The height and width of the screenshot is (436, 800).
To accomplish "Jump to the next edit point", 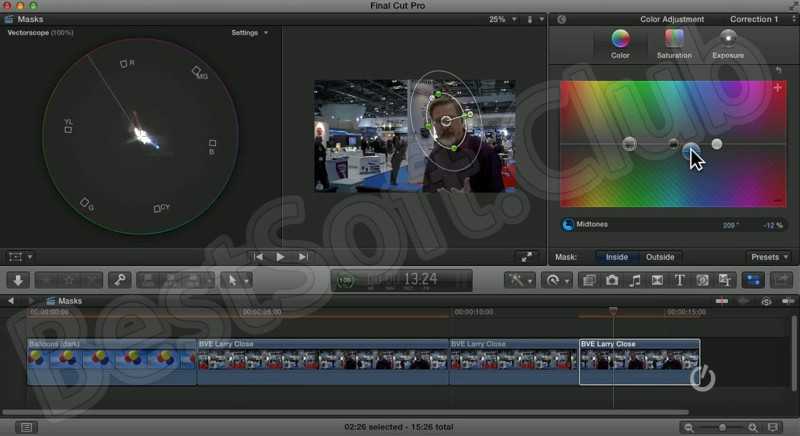I will tap(303, 257).
